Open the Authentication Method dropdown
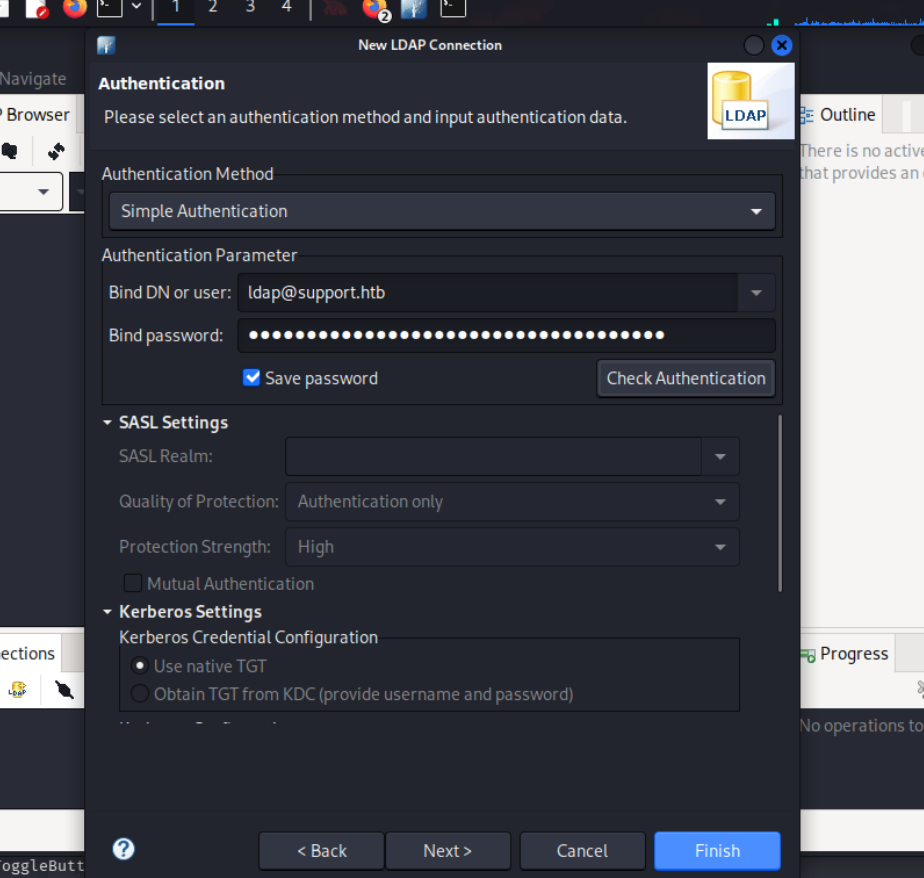Viewport: 924px width, 878px height. 441,211
